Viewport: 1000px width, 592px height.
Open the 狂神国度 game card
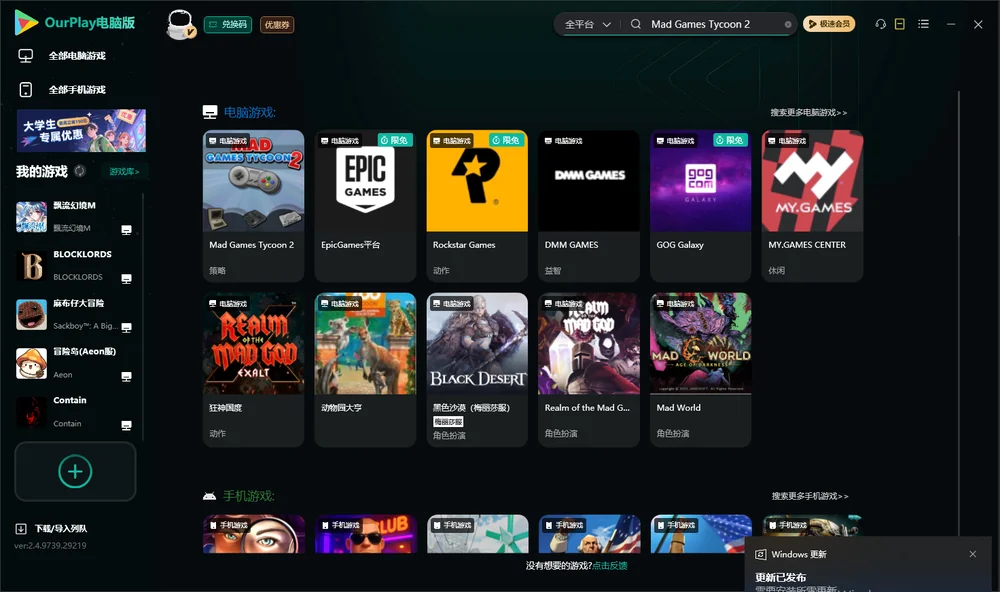[253, 369]
